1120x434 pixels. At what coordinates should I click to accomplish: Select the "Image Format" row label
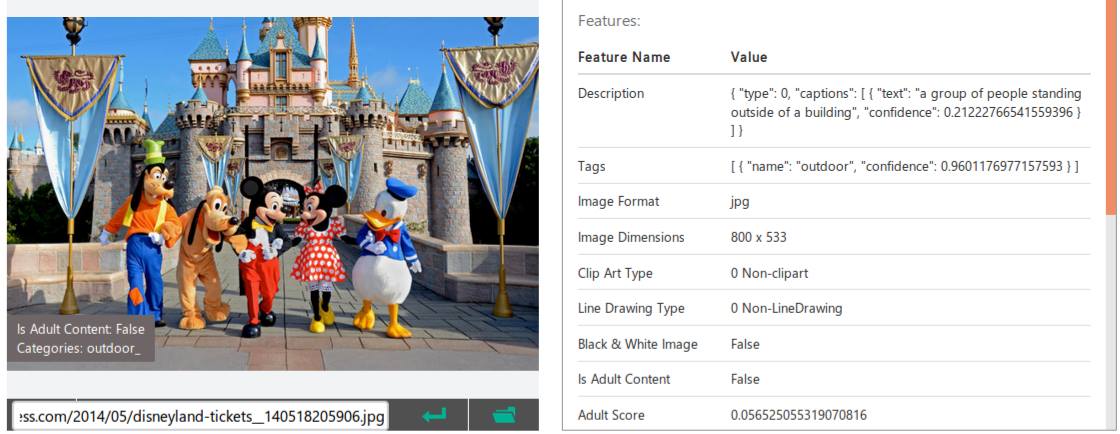619,201
